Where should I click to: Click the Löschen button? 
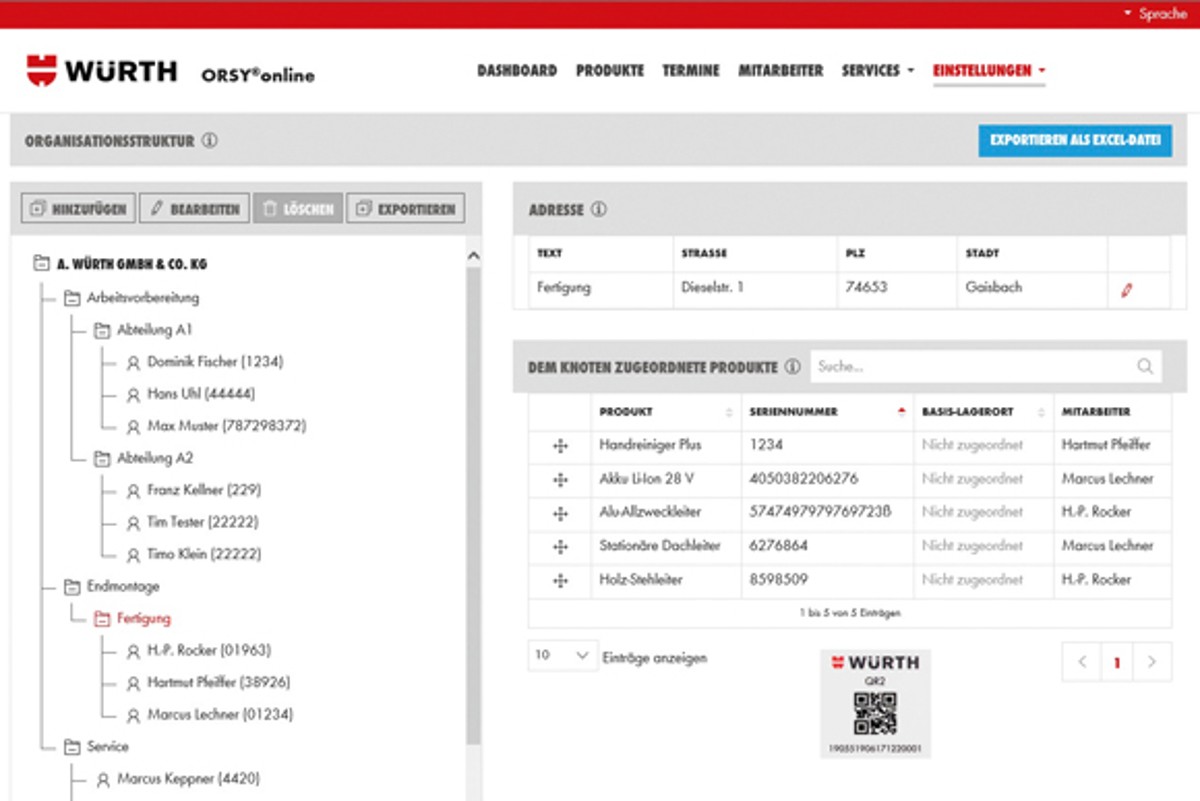298,209
